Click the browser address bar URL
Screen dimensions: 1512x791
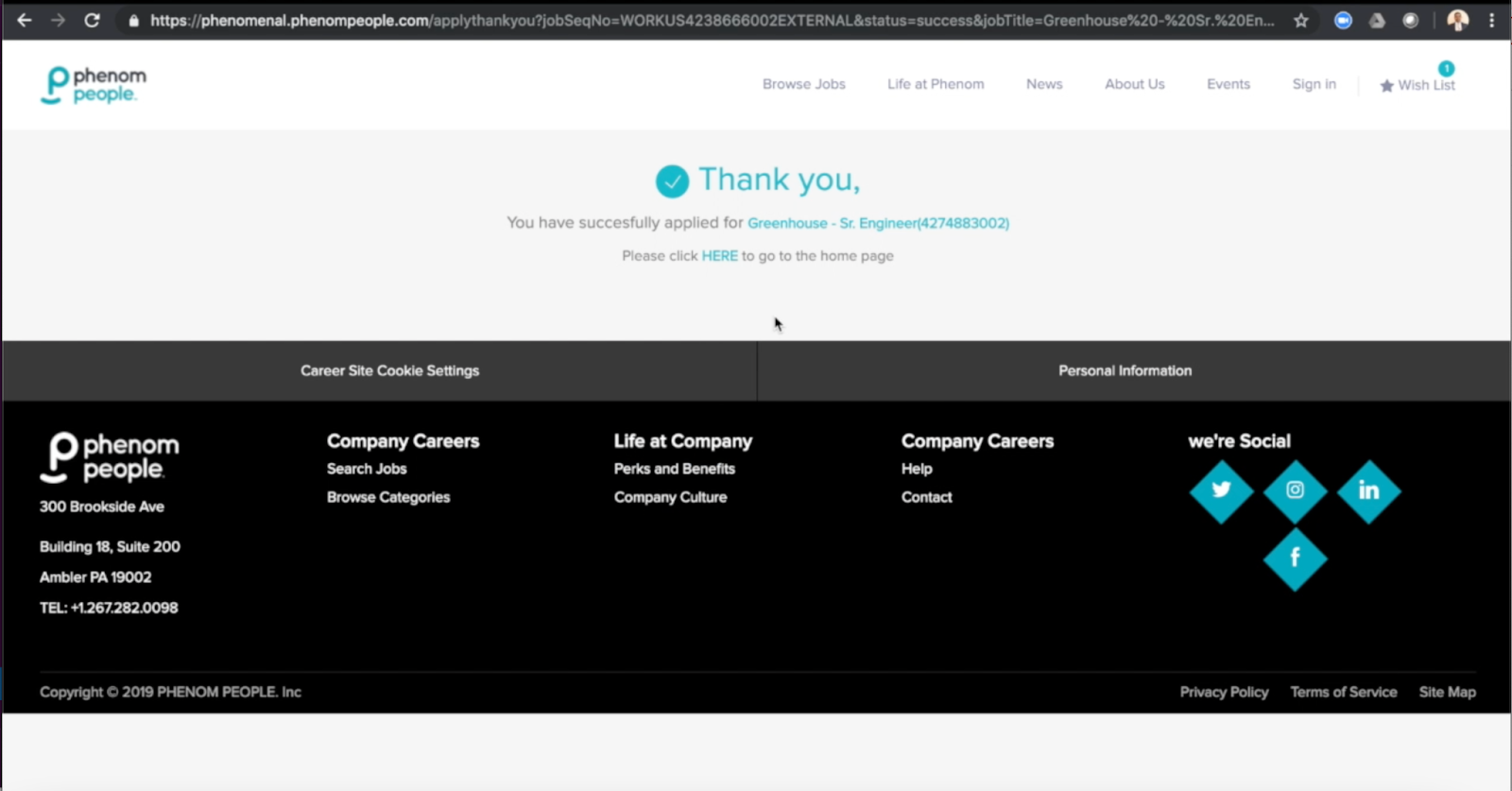click(713, 20)
